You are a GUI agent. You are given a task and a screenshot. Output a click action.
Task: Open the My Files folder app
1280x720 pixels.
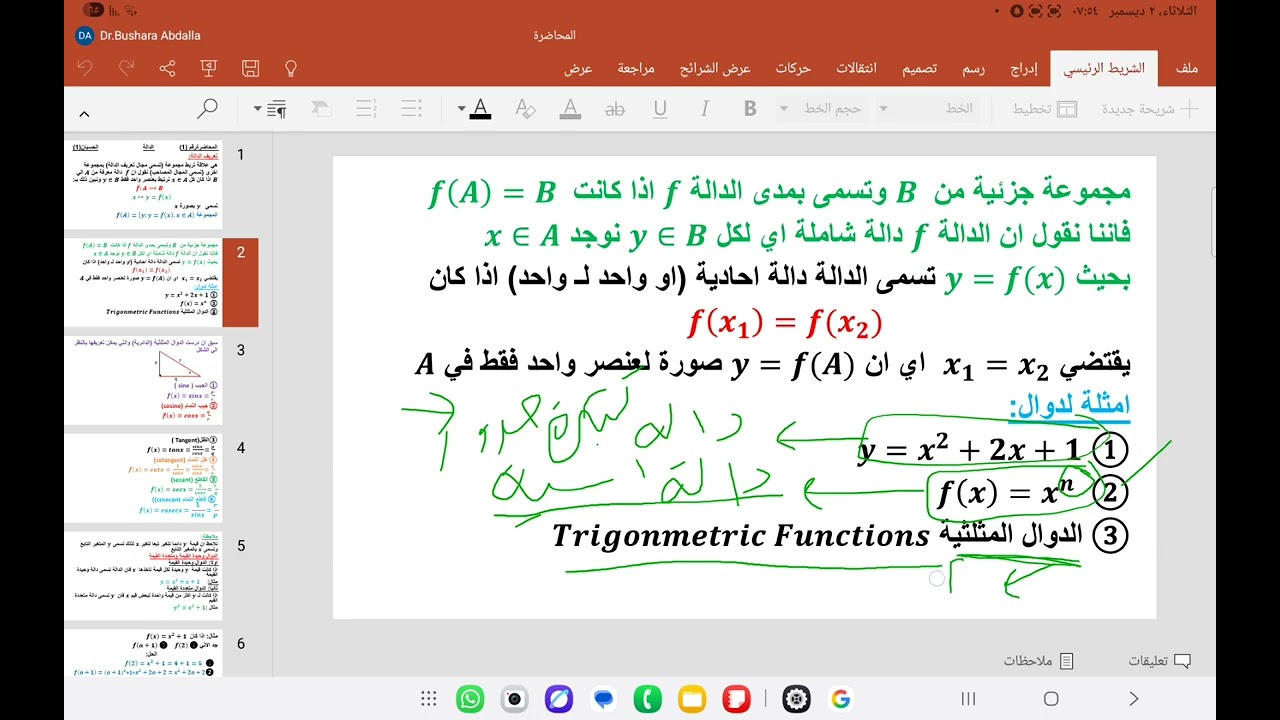coord(692,699)
